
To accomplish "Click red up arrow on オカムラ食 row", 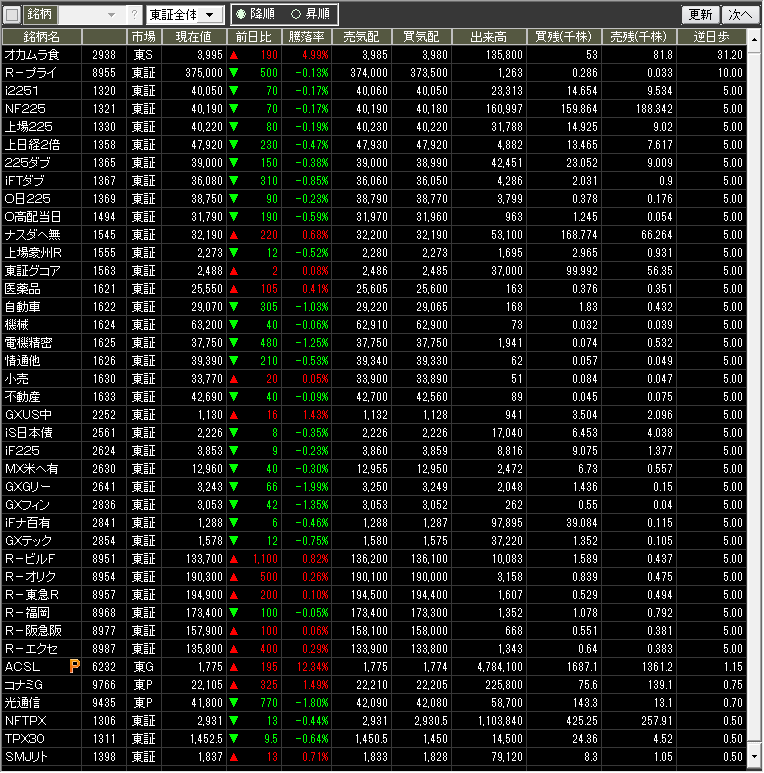I will coord(234,55).
